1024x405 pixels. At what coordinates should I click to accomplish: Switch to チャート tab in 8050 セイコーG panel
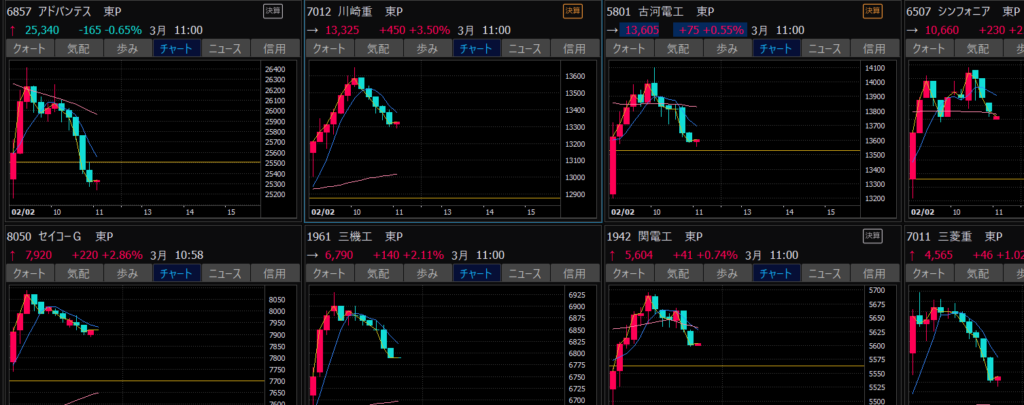pos(177,273)
